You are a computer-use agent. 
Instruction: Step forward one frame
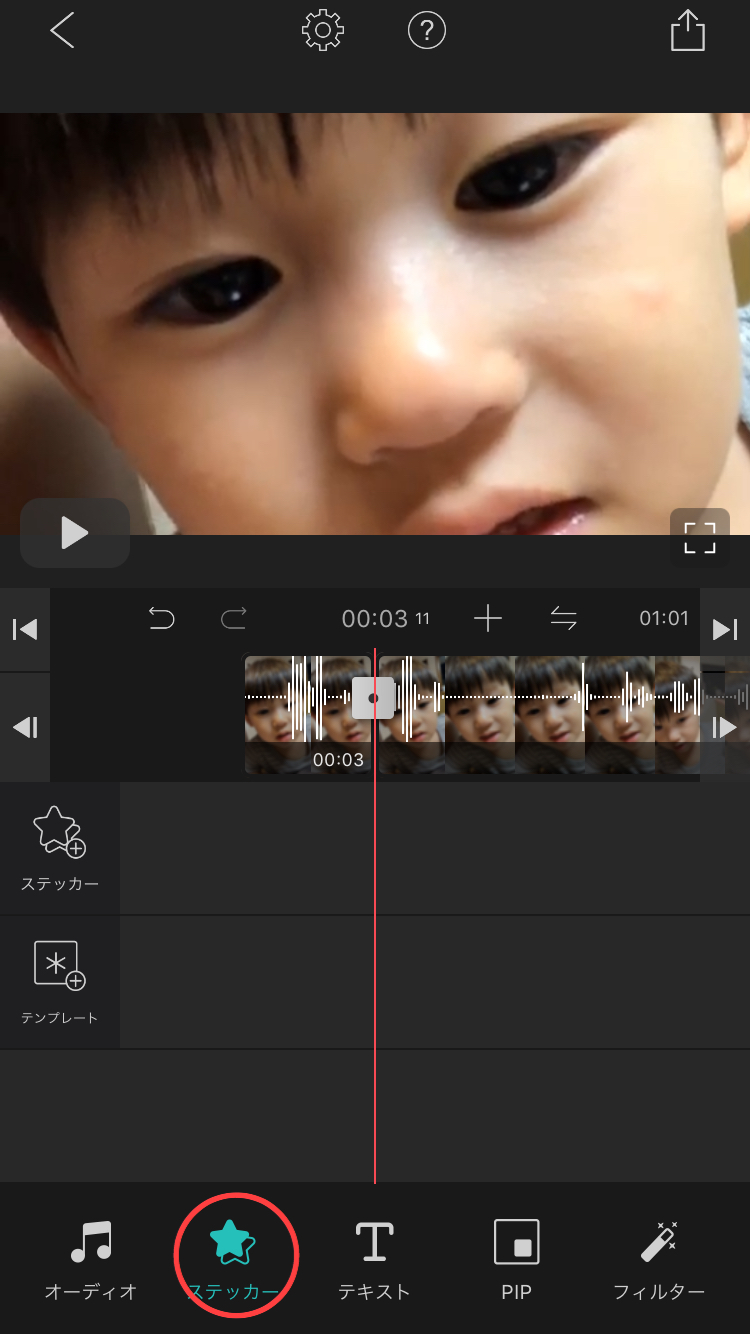724,727
